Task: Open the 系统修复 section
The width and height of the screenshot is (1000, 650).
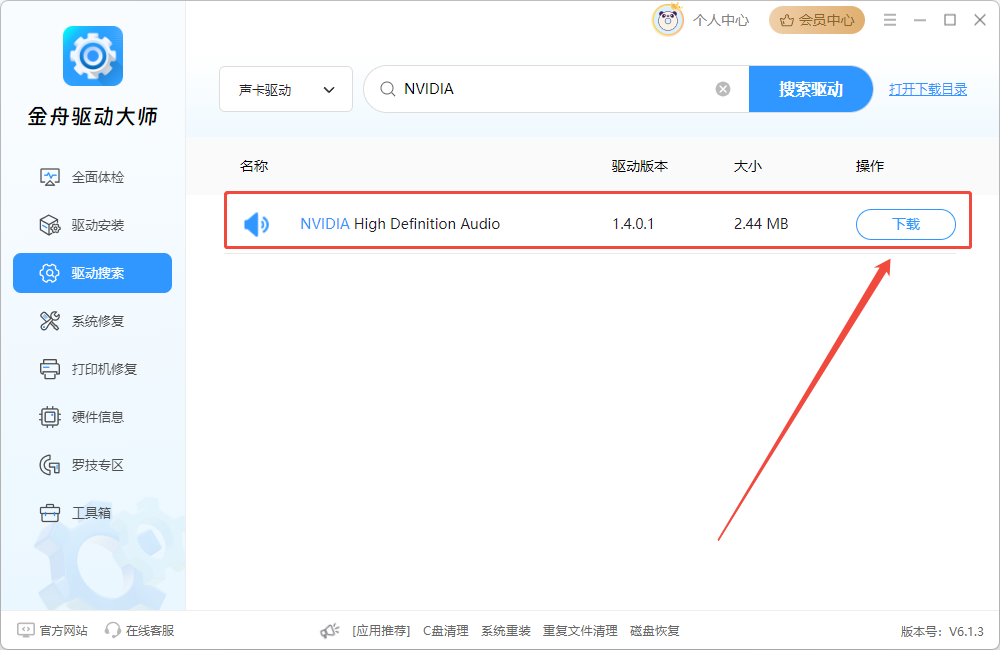Action: (92, 321)
